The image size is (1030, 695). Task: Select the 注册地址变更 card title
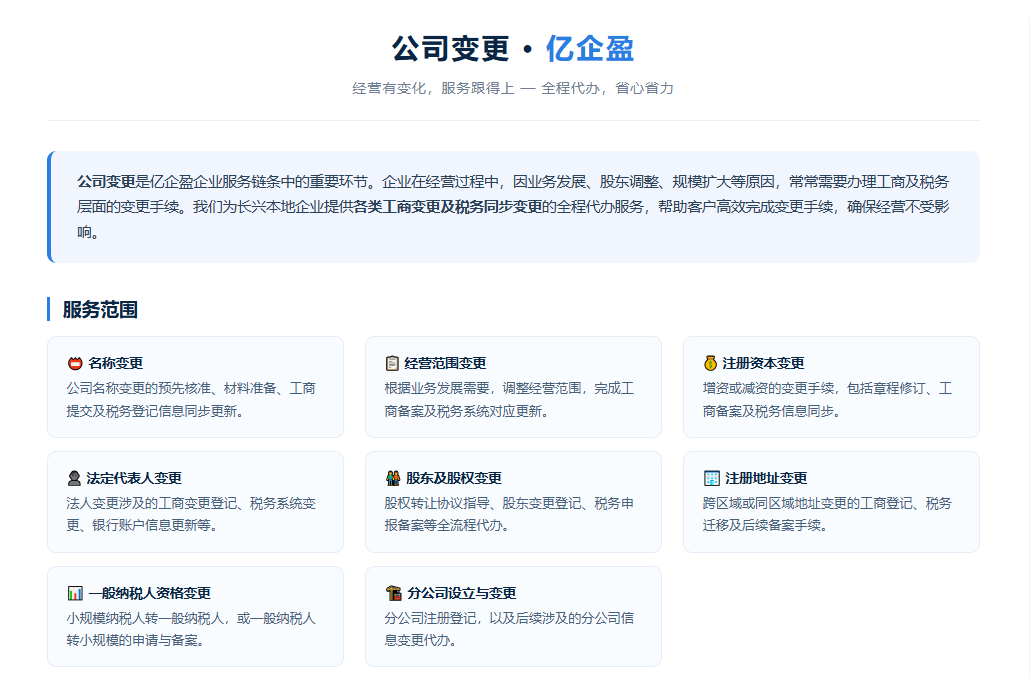766,478
